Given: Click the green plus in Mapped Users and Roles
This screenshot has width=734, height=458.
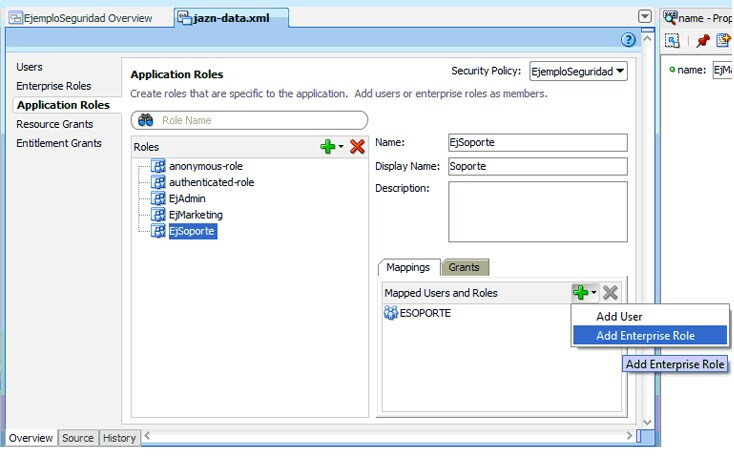Looking at the screenshot, I should [x=580, y=293].
